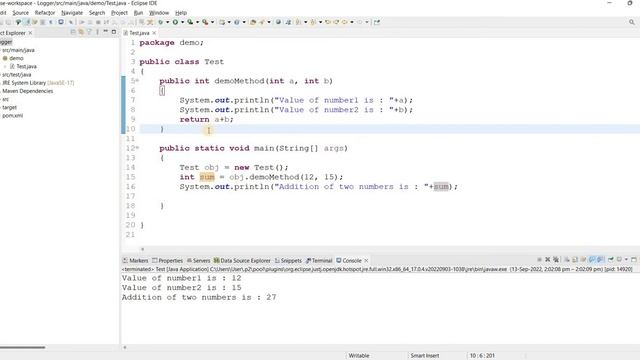640x360 pixels.
Task: Remove all terminated launches in Console
Action: pyautogui.click(x=556, y=260)
